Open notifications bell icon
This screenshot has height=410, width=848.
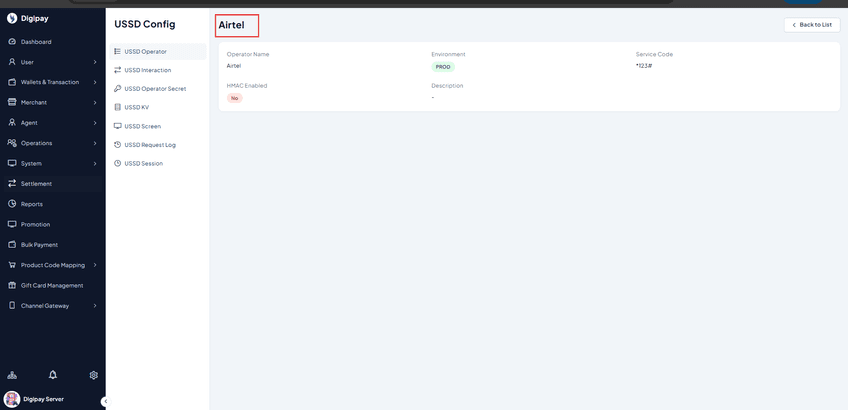[52, 374]
